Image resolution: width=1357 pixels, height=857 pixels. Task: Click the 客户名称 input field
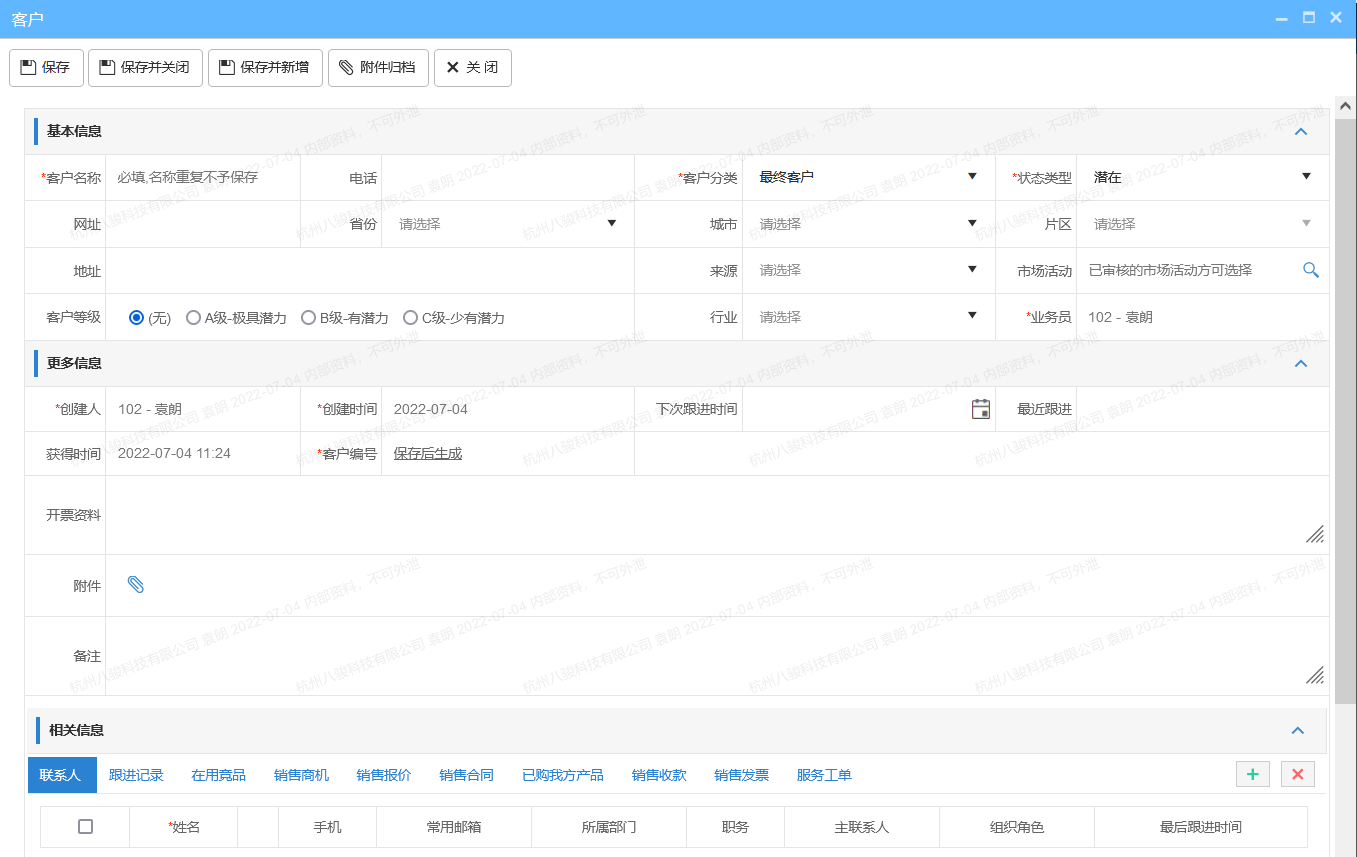(x=200, y=177)
